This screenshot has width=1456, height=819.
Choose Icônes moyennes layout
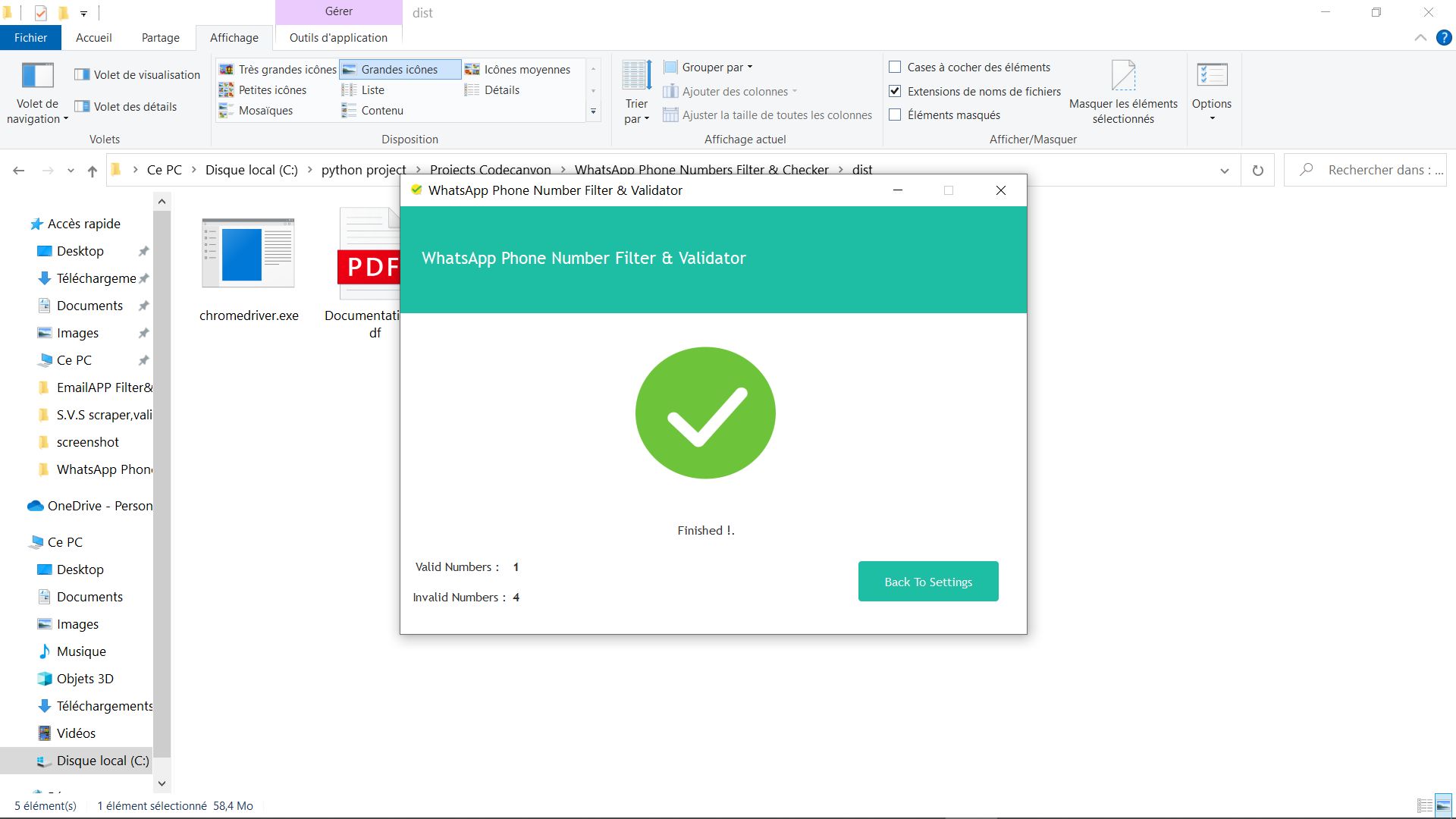coord(518,69)
